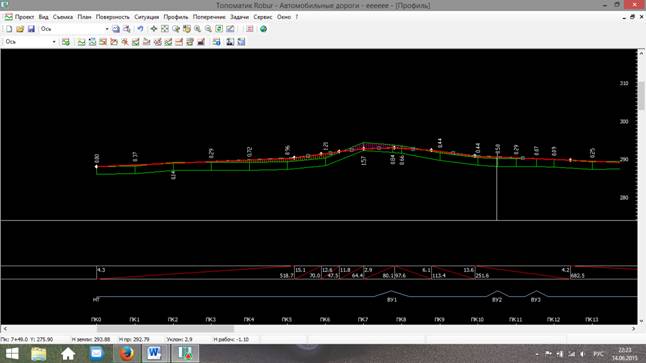The width and height of the screenshot is (646, 363).
Task: Expand the lower "Ось" dropdown
Action: 54,42
